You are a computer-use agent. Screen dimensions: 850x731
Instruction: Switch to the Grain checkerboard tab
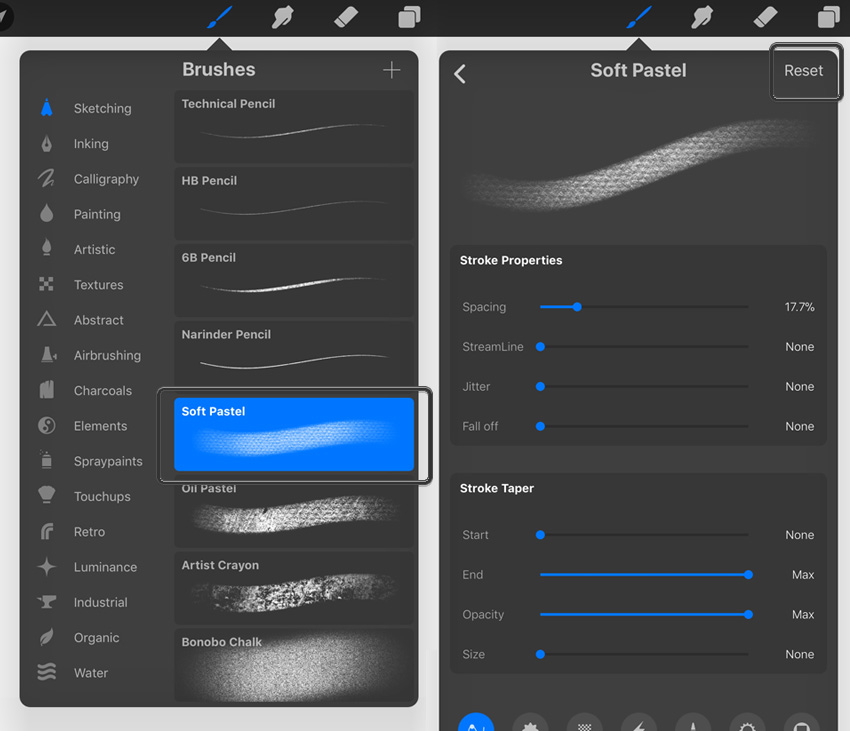coord(584,722)
